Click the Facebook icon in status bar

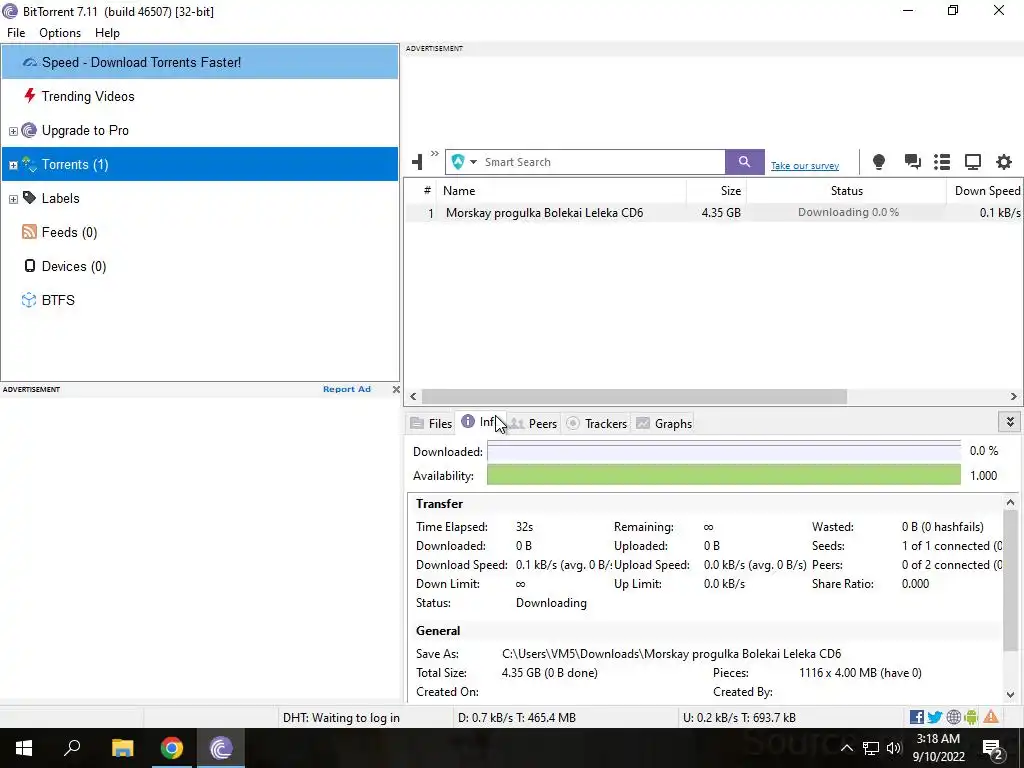tap(917, 717)
